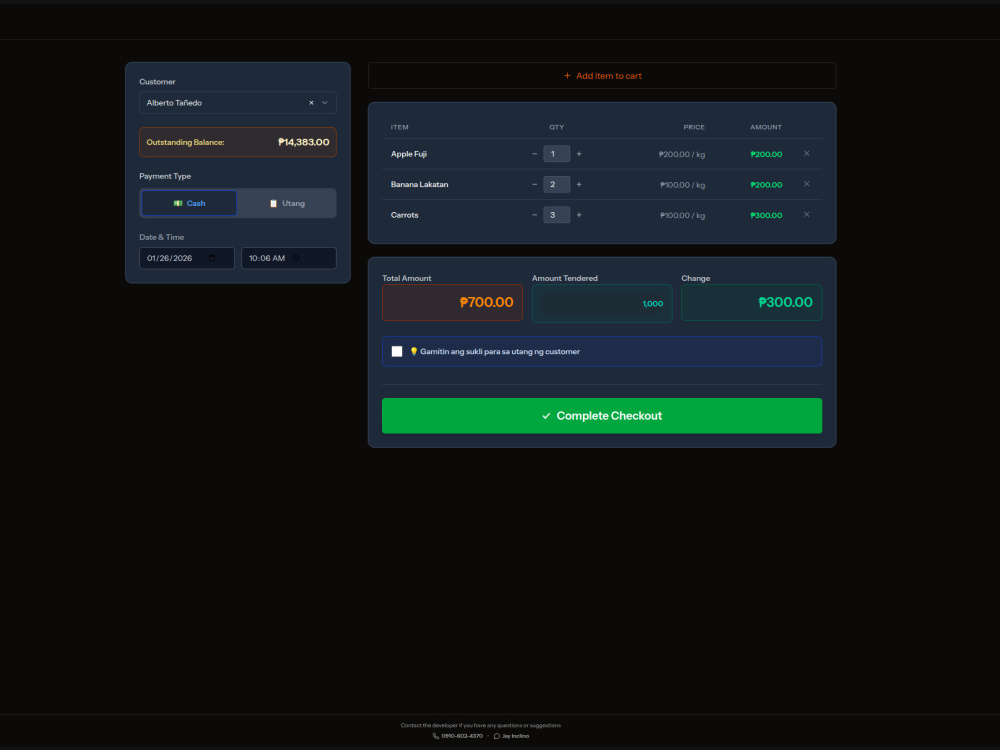Click the Carrots quantity field
Image resolution: width=1000 pixels, height=750 pixels.
tap(557, 215)
